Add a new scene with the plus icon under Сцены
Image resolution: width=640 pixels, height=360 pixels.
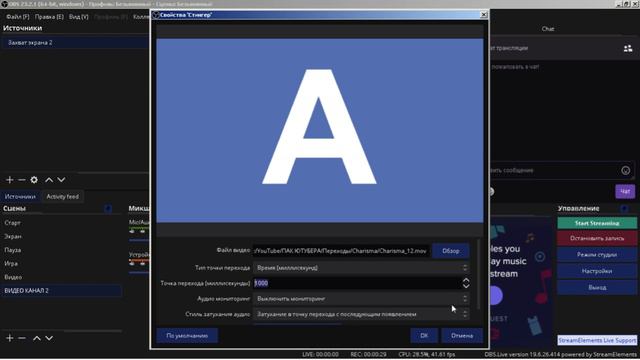pyautogui.click(x=10, y=338)
